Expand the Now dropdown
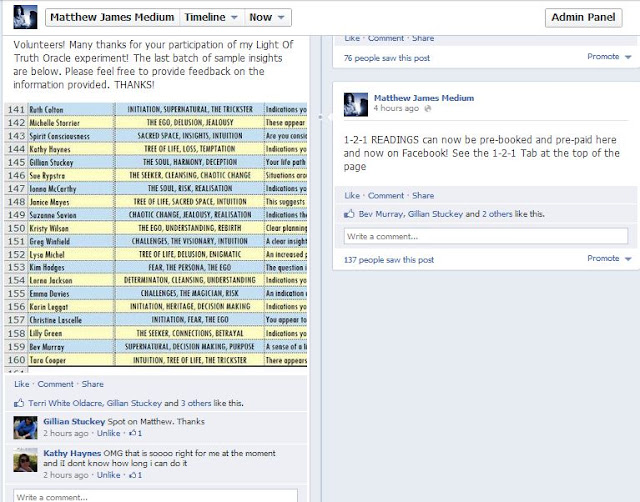640x502 pixels. coord(267,18)
